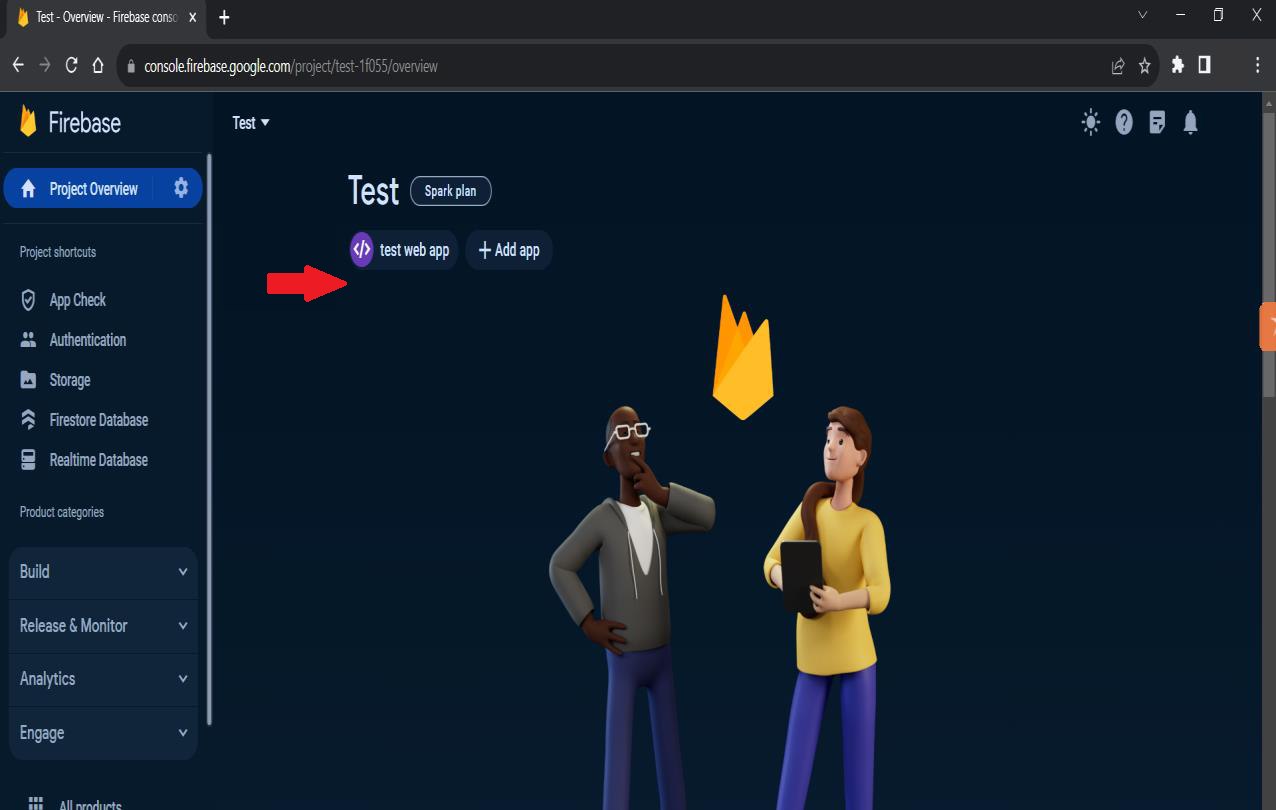The height and width of the screenshot is (810, 1276).
Task: Open the Test project dropdown
Action: (x=251, y=123)
